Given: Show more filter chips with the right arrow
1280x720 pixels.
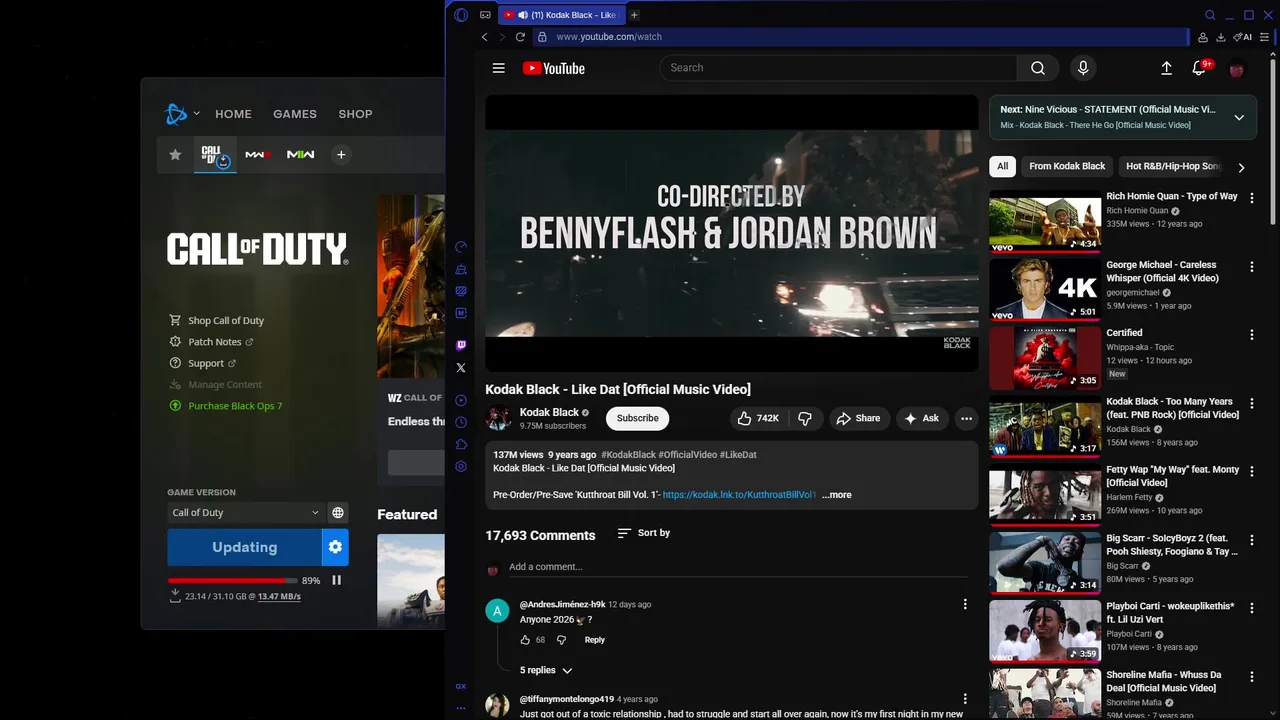Looking at the screenshot, I should (x=1241, y=168).
